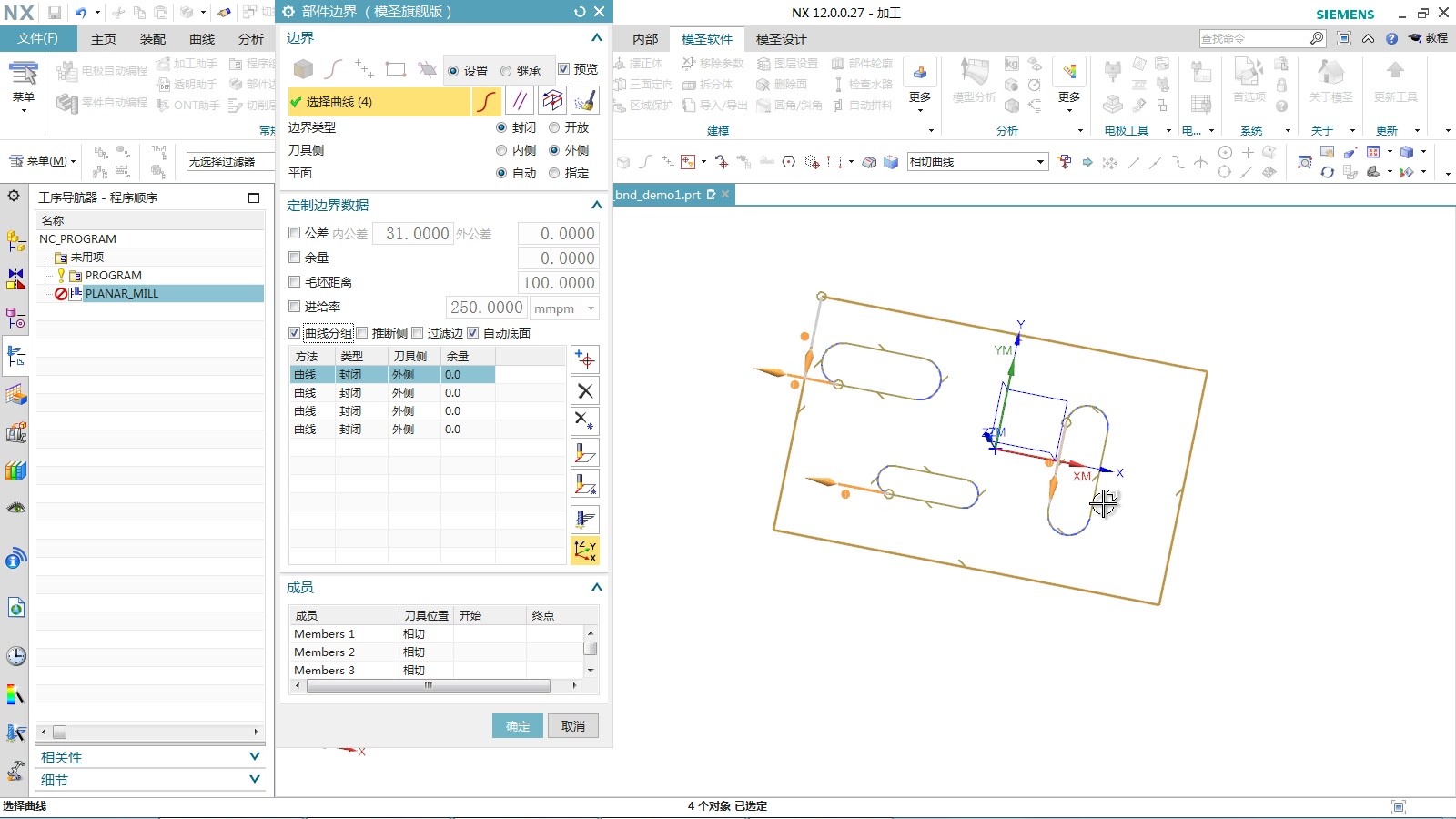Screen dimensions: 1456x819
Task: Click the tool with lines icon above ZYX
Action: coord(585,519)
